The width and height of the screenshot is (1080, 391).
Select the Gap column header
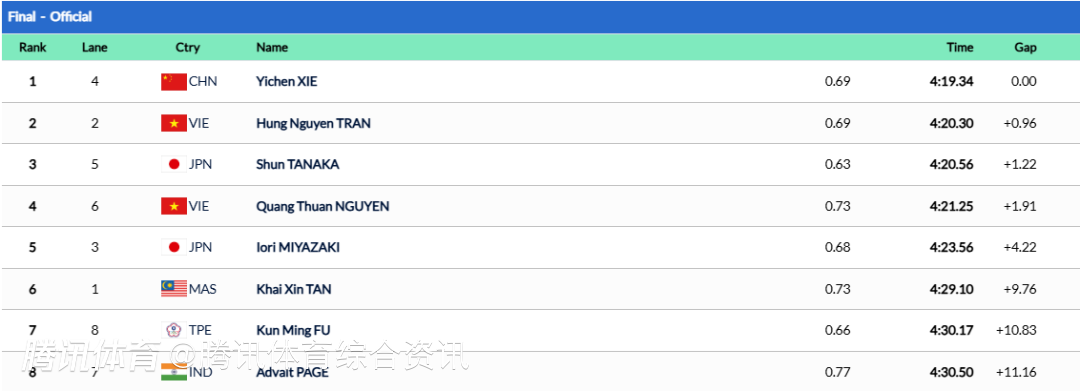click(x=1025, y=48)
